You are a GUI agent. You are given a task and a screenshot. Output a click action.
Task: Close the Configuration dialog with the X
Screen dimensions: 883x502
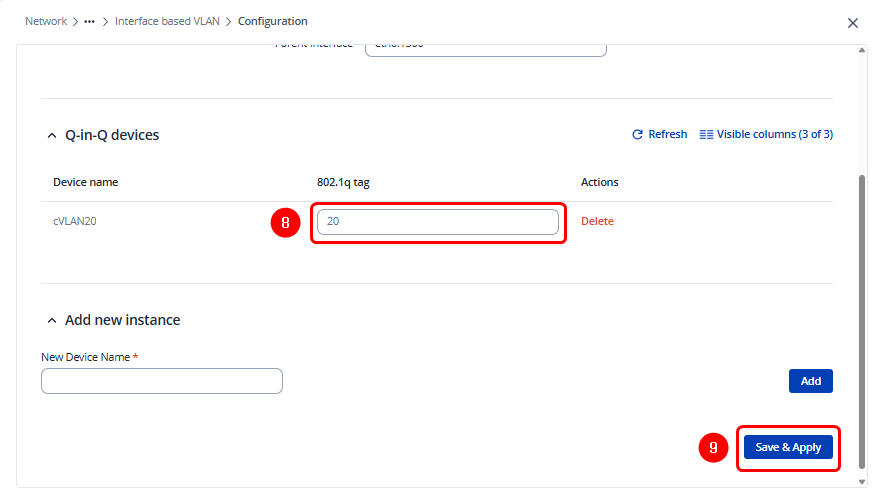pyautogui.click(x=853, y=22)
